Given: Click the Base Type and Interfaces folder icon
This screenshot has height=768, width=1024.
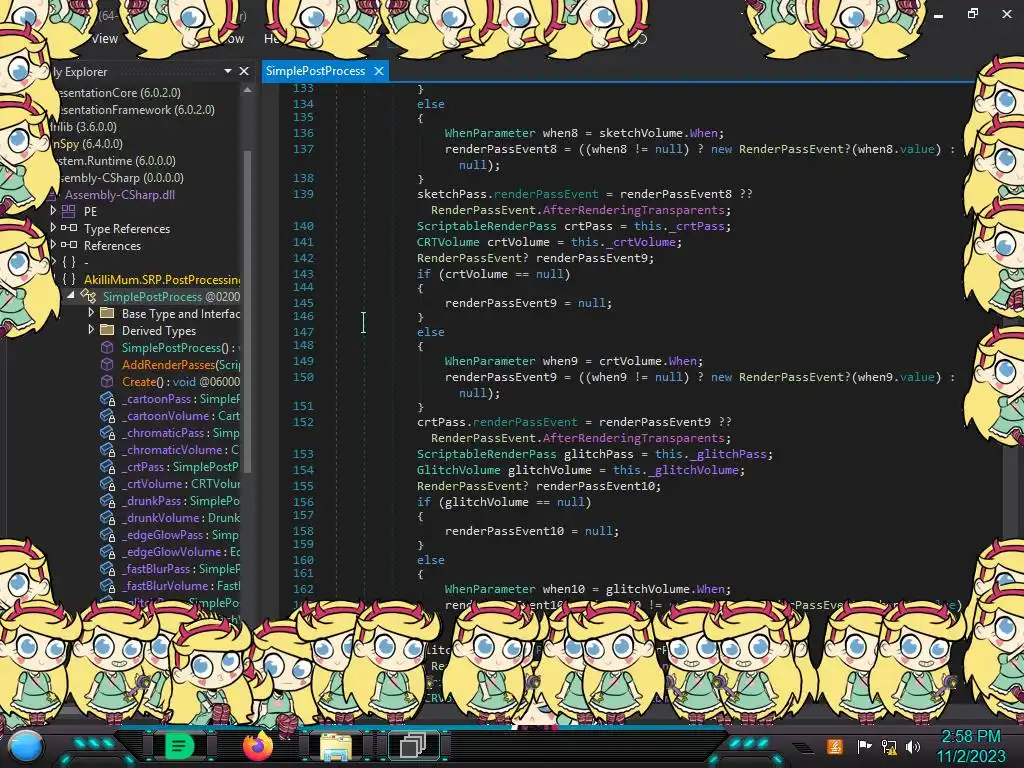Looking at the screenshot, I should [107, 313].
